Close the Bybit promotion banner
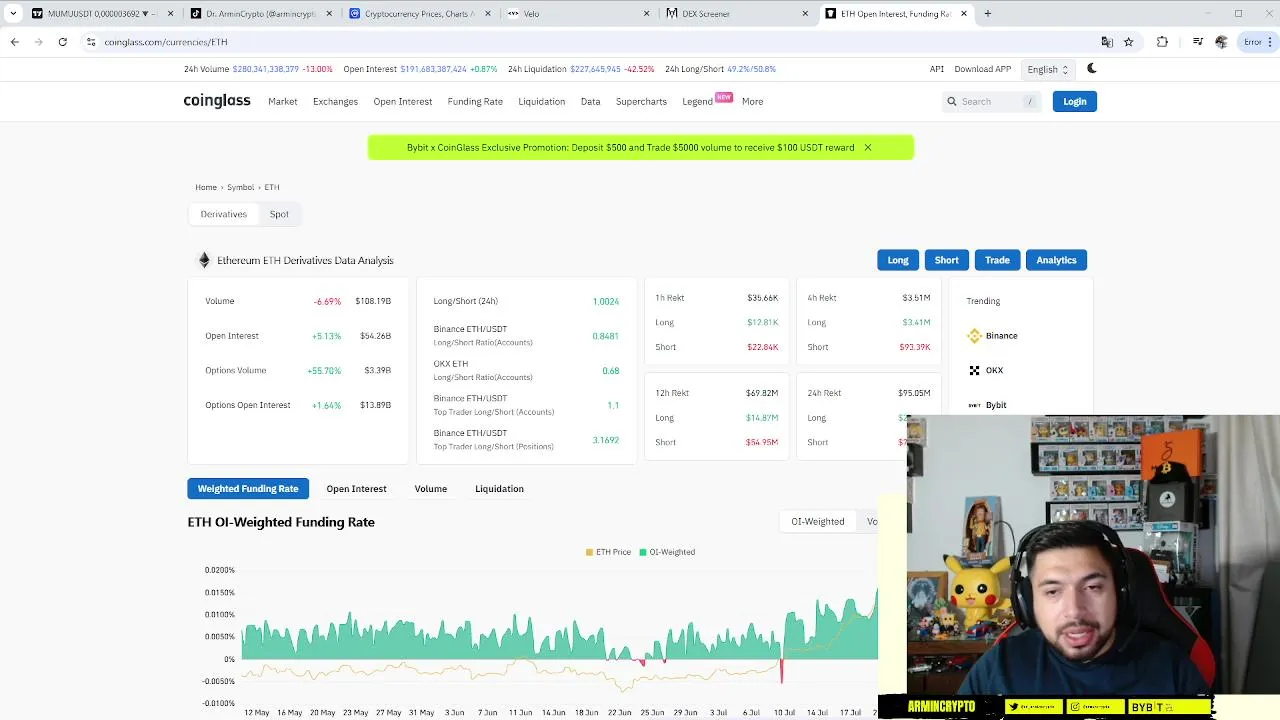This screenshot has width=1280, height=720. click(x=868, y=147)
